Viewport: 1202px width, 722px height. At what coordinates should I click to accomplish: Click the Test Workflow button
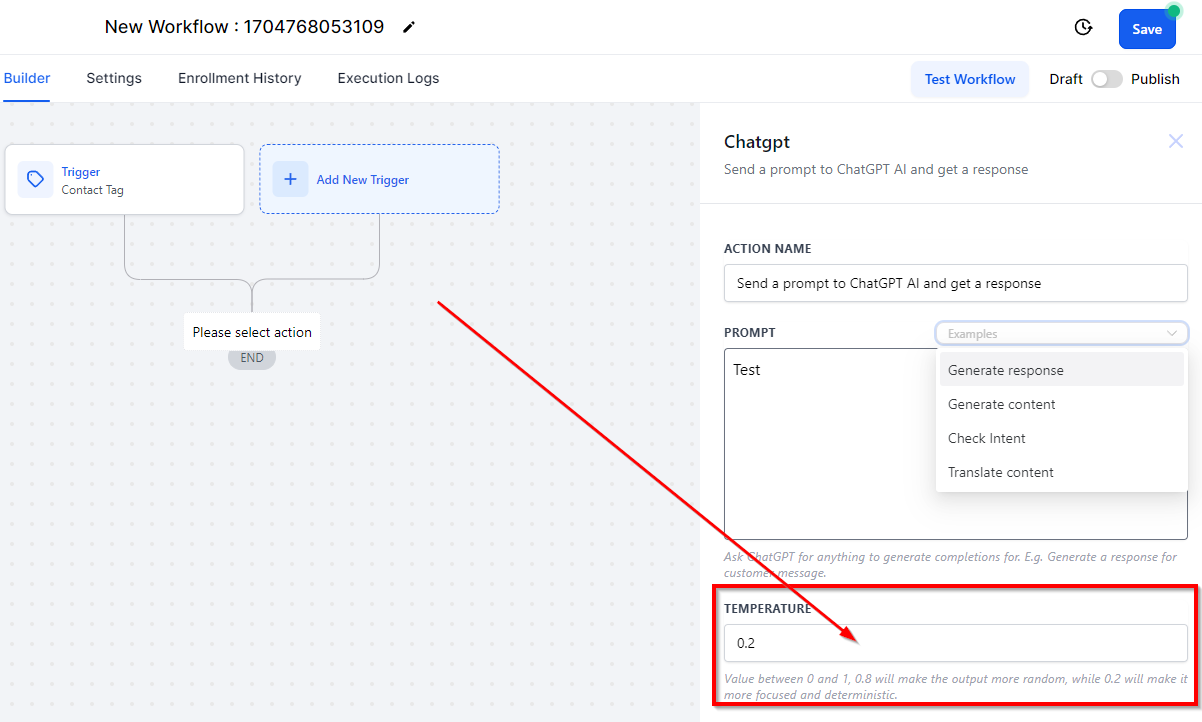(x=970, y=79)
